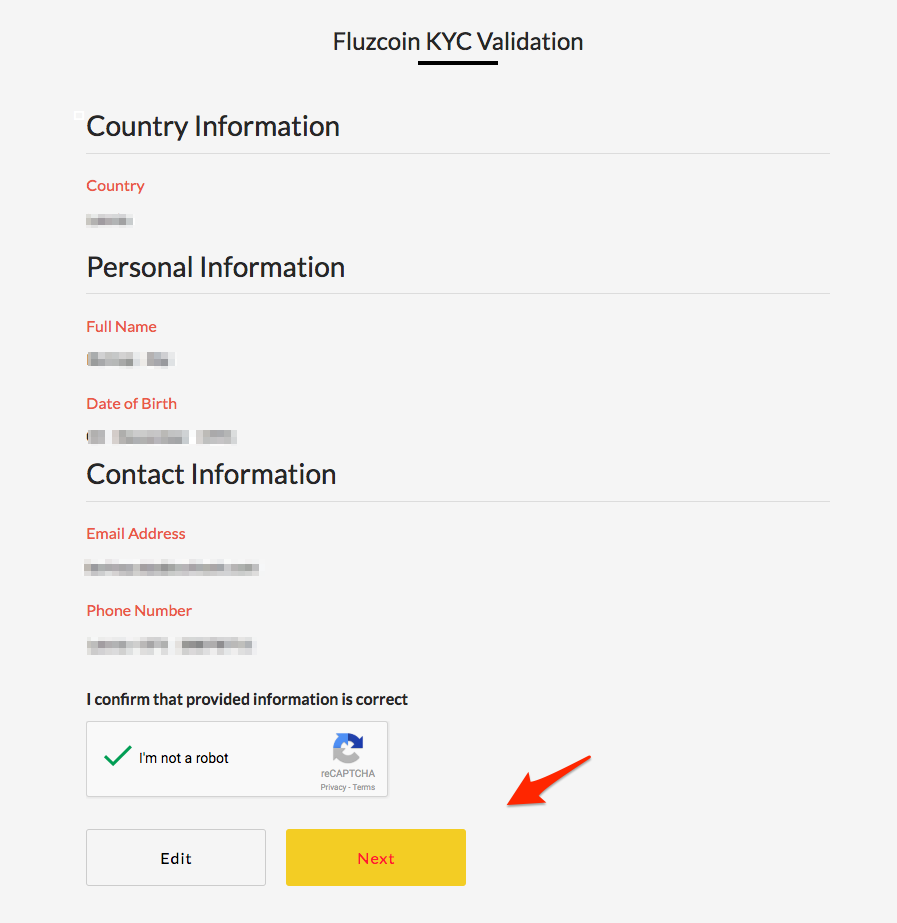Click the blurred date of birth value
The height and width of the screenshot is (923, 897).
[161, 436]
